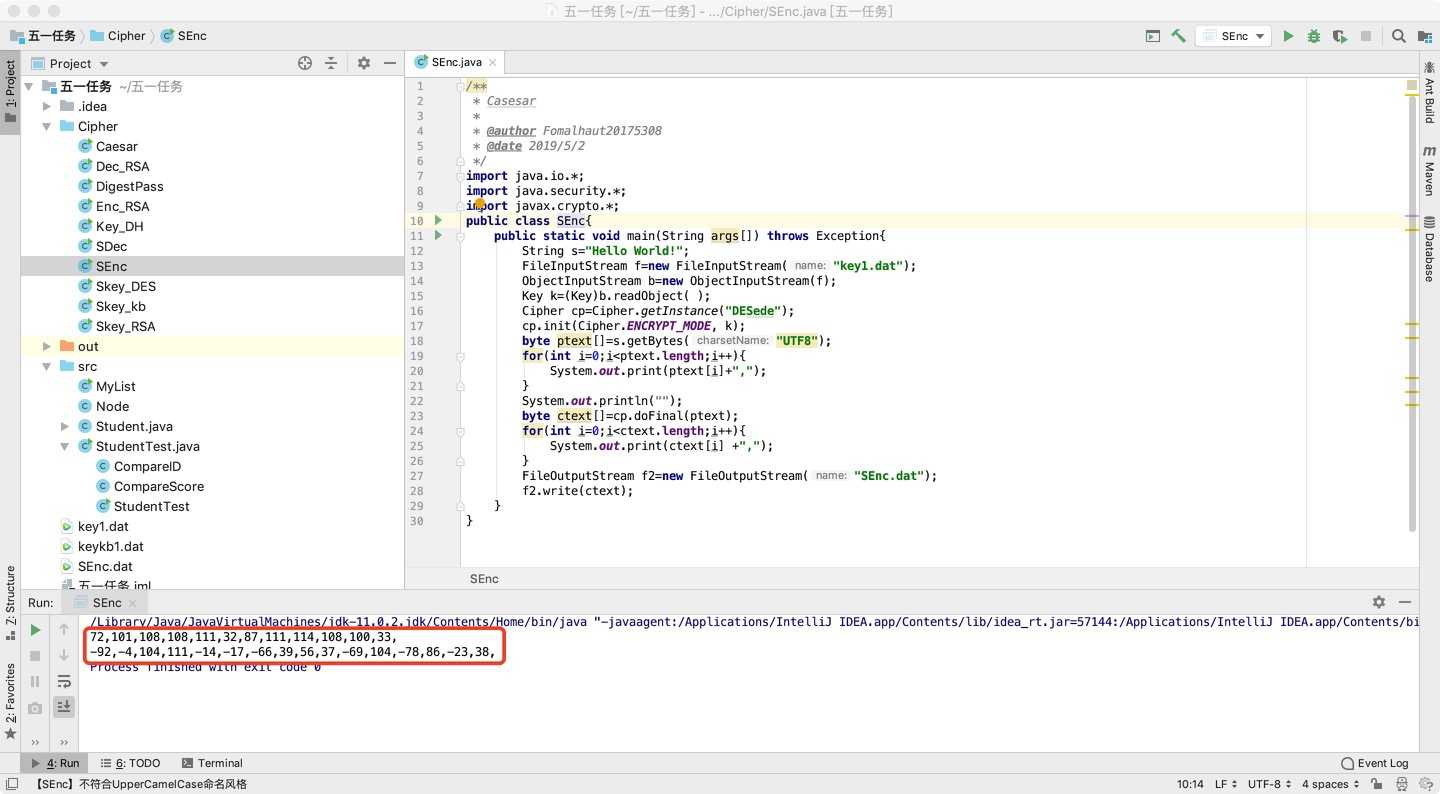
Task: Locate current file with crosshair icon in Project panel
Action: click(305, 63)
